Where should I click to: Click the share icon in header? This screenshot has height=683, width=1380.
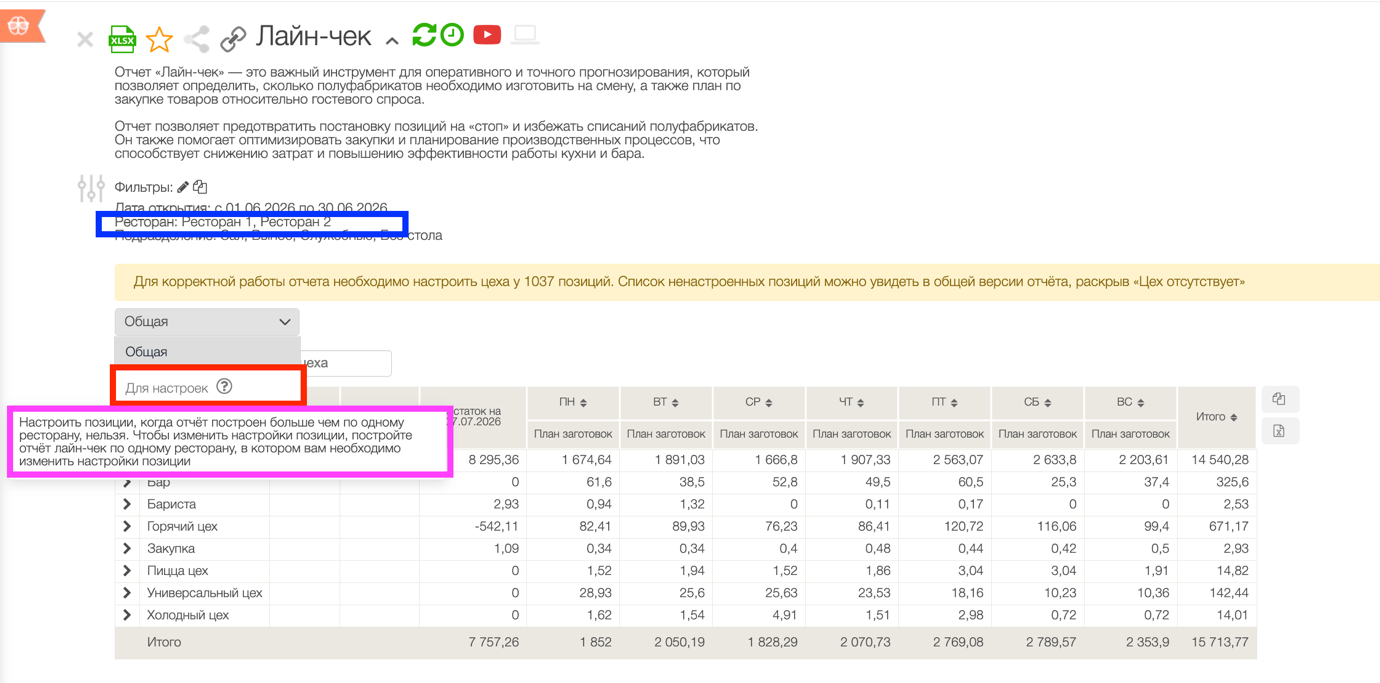(x=197, y=39)
